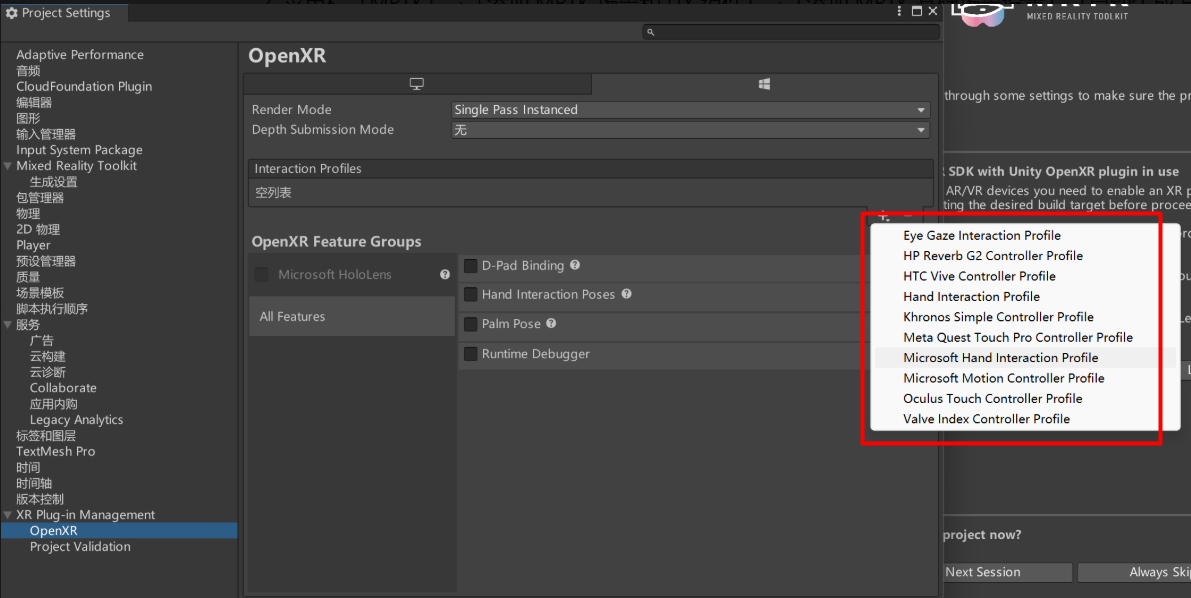This screenshot has height=598, width=1191.
Task: Select the All Features group
Action: click(352, 317)
